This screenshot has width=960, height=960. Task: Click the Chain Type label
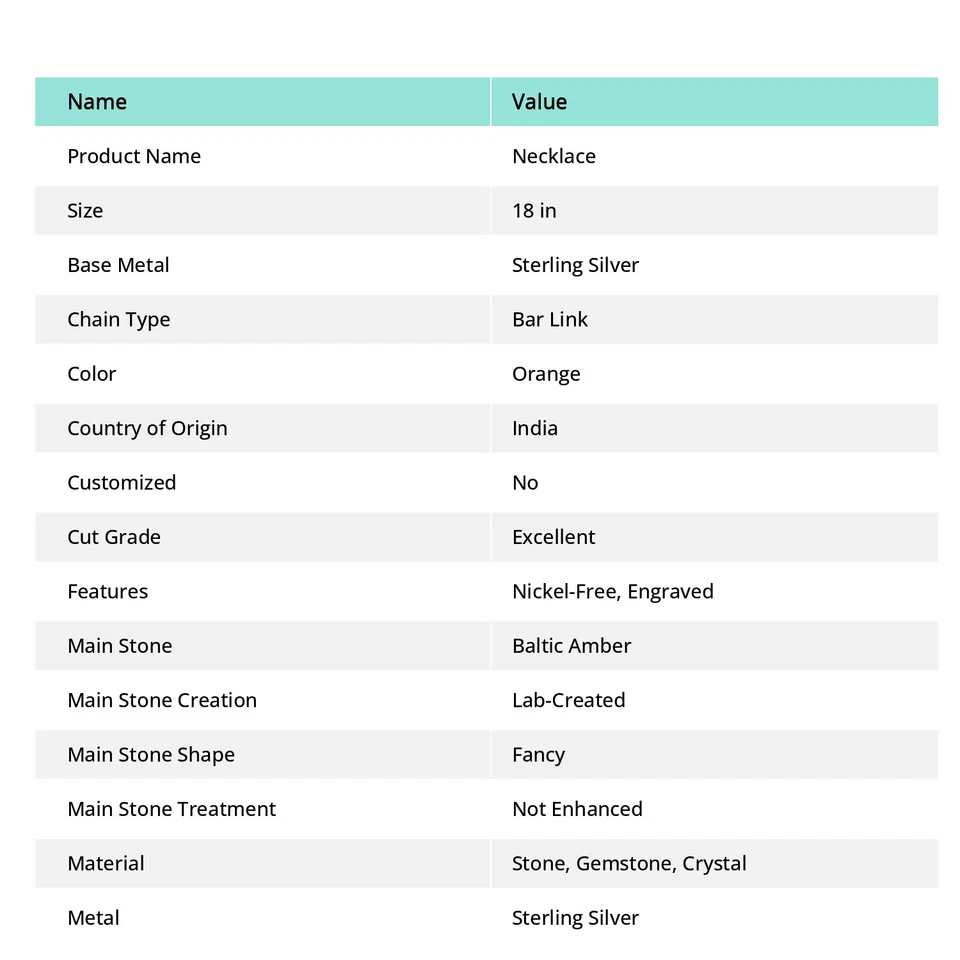pyautogui.click(x=118, y=320)
